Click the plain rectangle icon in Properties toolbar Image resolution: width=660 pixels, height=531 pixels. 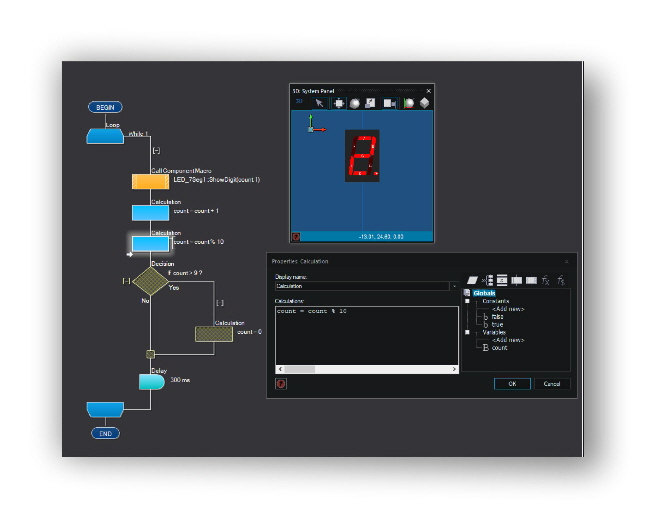coord(531,280)
